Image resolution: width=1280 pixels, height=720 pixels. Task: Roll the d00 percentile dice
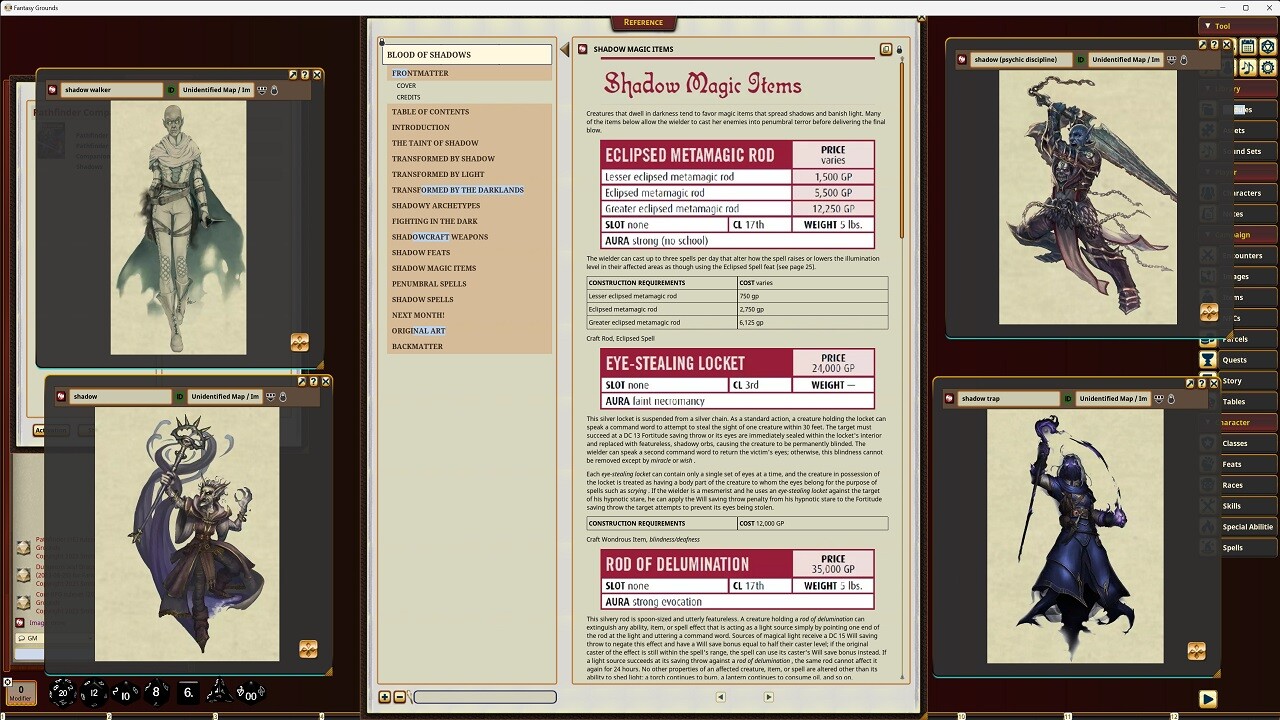(x=250, y=693)
